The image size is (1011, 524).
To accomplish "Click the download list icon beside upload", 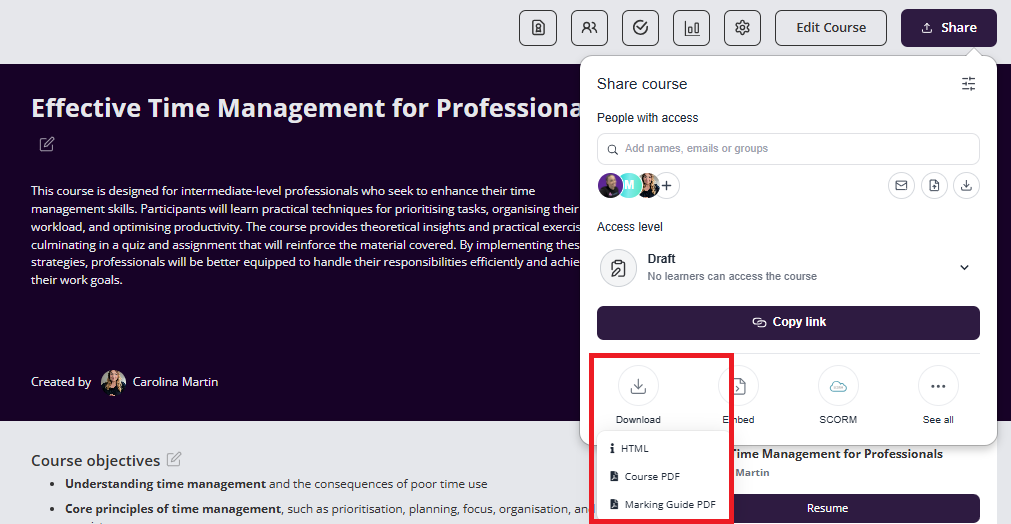I will (966, 186).
